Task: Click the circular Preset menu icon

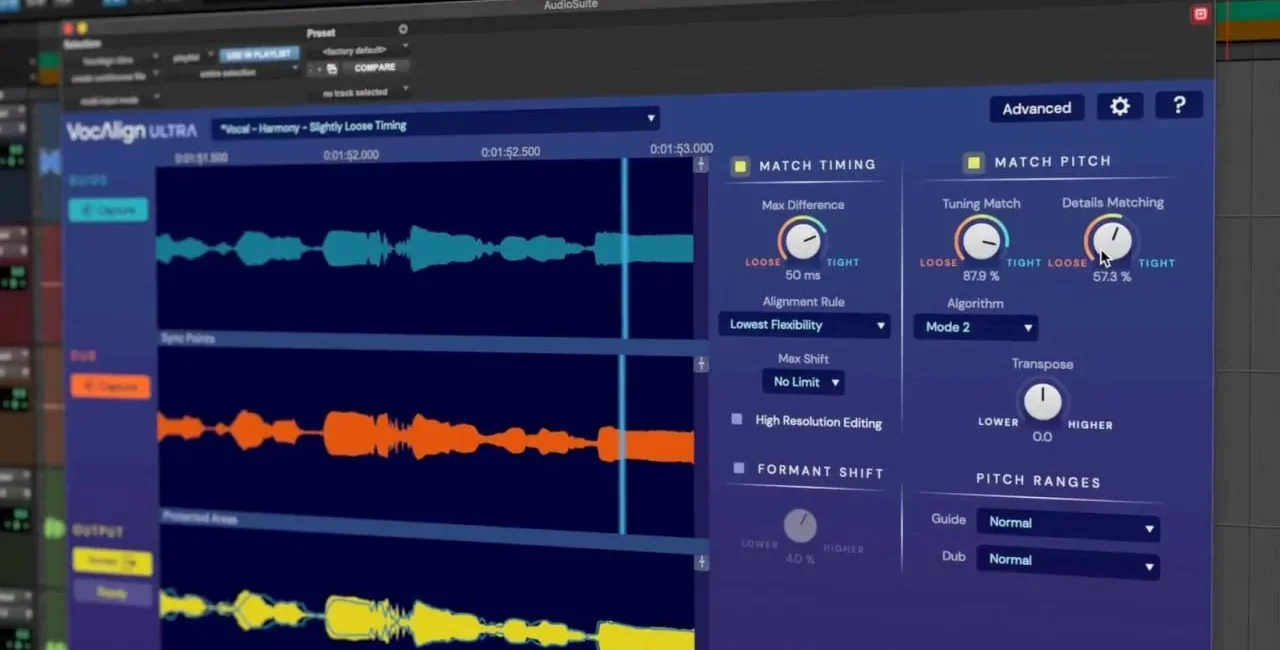Action: pyautogui.click(x=403, y=29)
